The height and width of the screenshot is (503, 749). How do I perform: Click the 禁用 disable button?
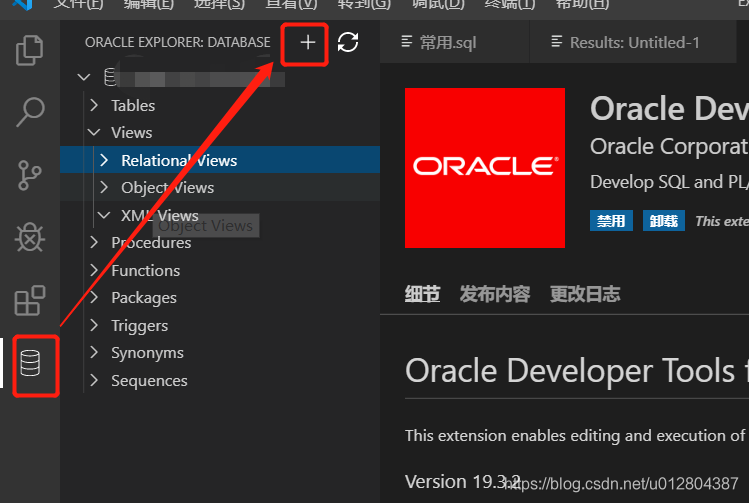point(611,220)
